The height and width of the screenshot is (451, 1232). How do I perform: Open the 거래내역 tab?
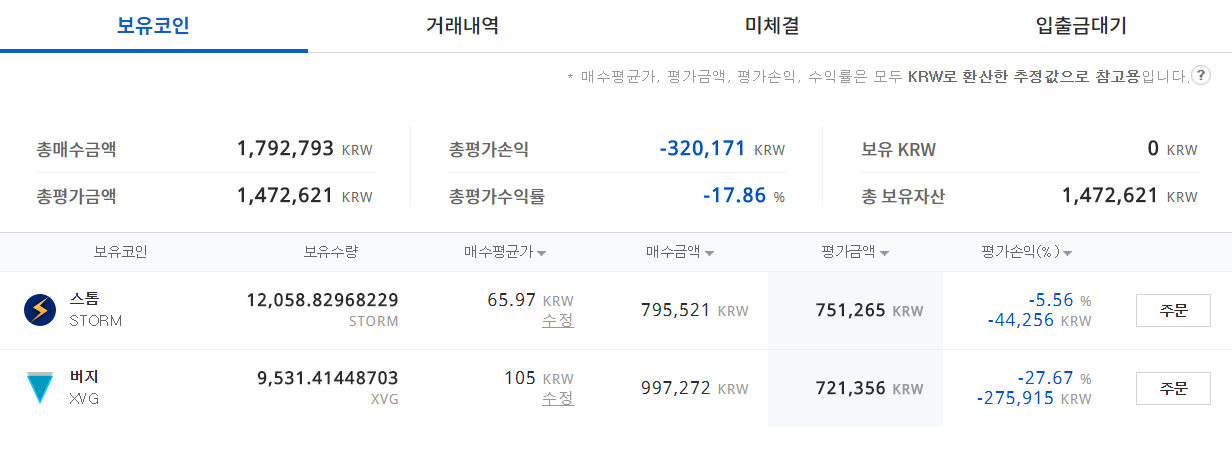click(x=462, y=26)
